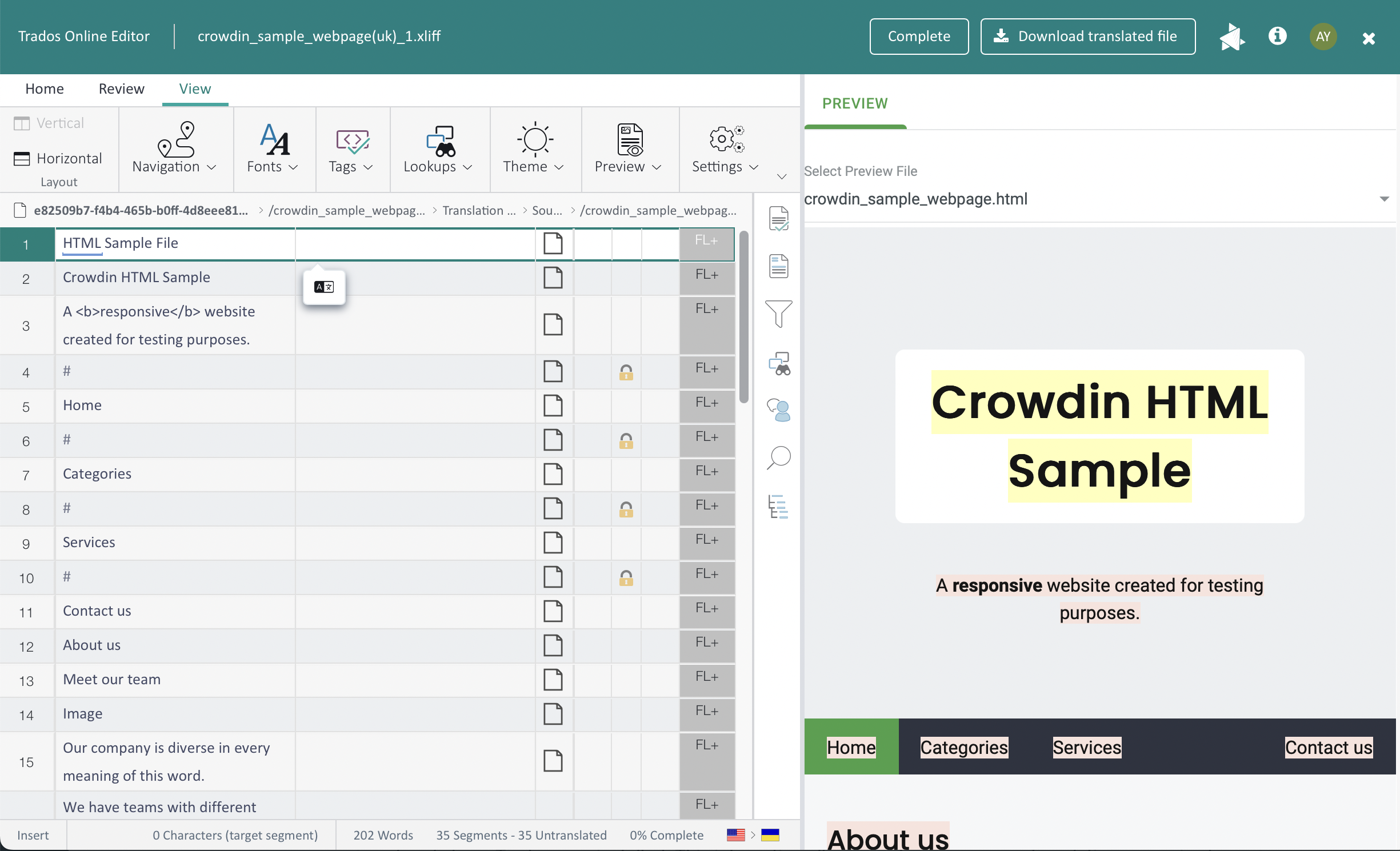Click the Navigation route icon
The height and width of the screenshot is (851, 1400).
(176, 139)
